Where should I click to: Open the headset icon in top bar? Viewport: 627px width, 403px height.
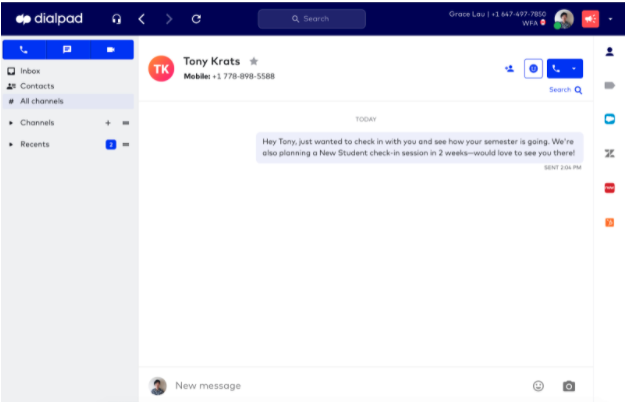click(x=116, y=19)
